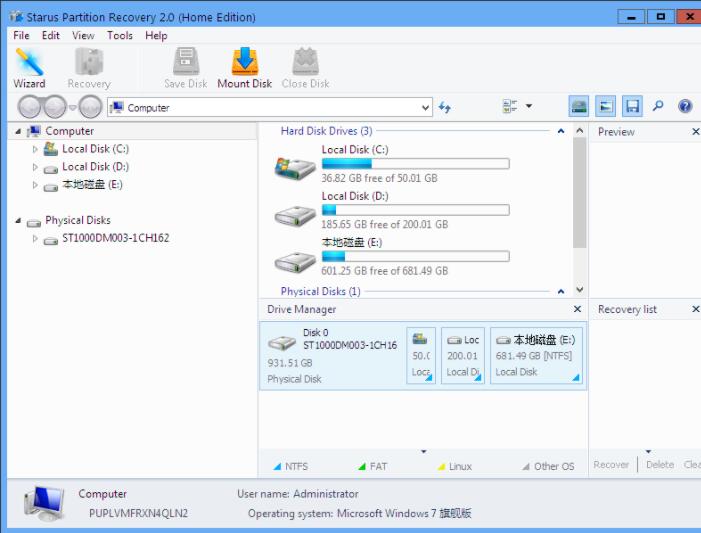Click the Save Disk toolbar icon
Viewport: 701px width, 533px height.
coord(186,68)
